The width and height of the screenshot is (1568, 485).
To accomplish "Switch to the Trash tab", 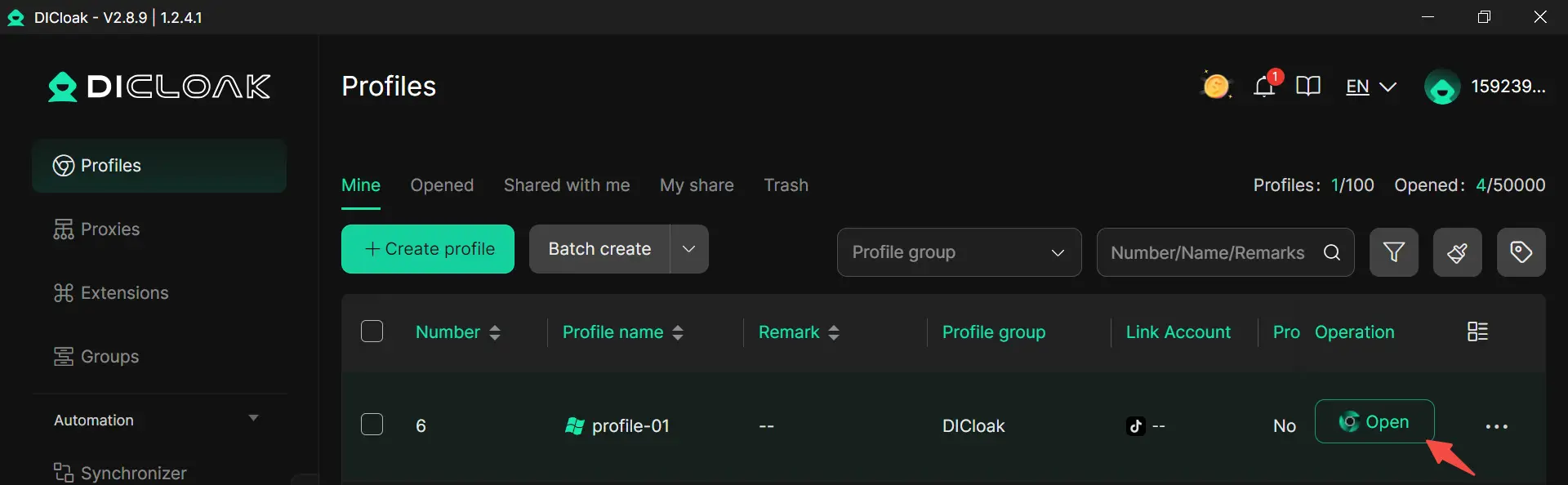I will 786,185.
